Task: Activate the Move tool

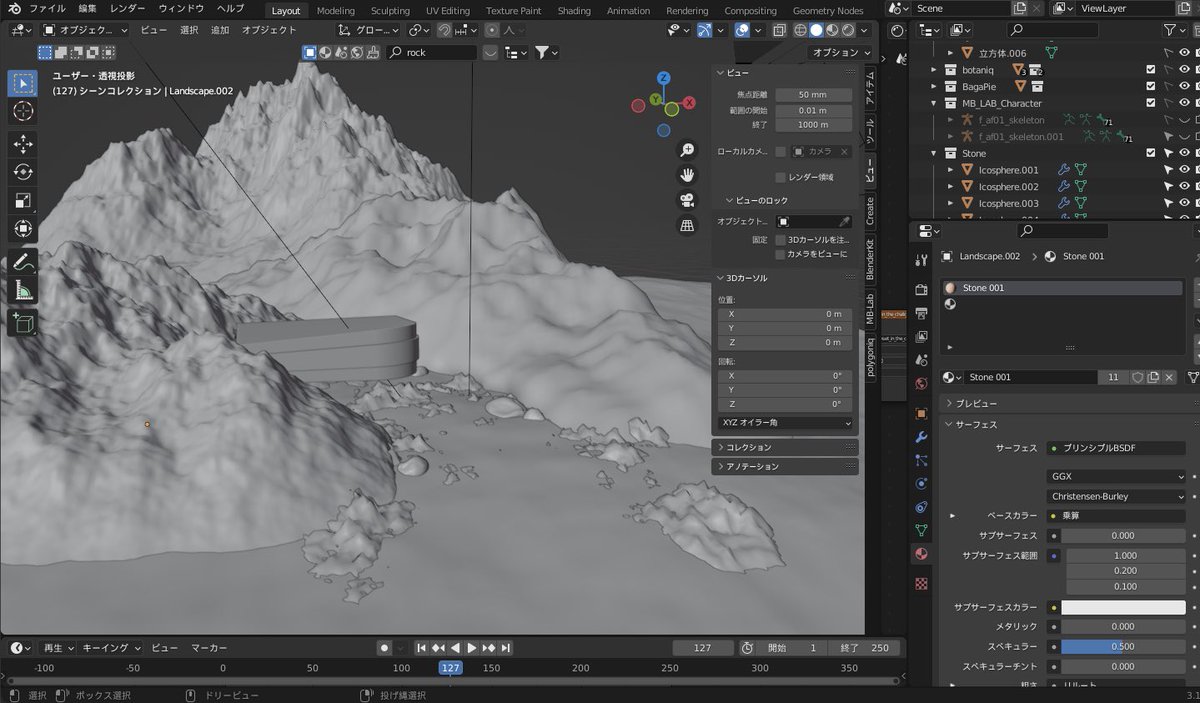Action: [23, 144]
